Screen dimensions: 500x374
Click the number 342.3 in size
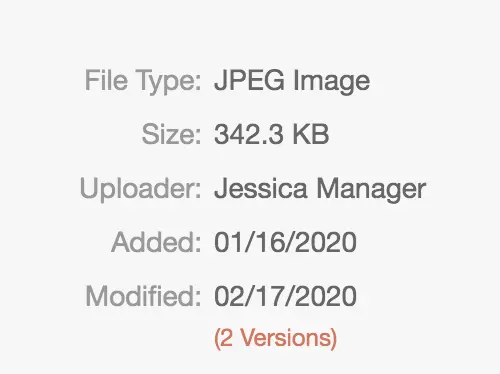point(249,134)
